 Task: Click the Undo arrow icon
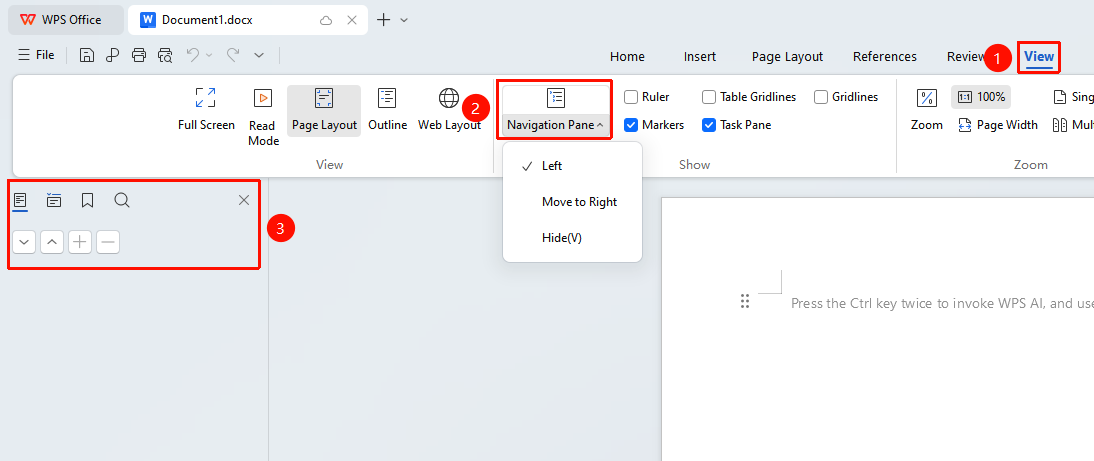click(x=193, y=54)
